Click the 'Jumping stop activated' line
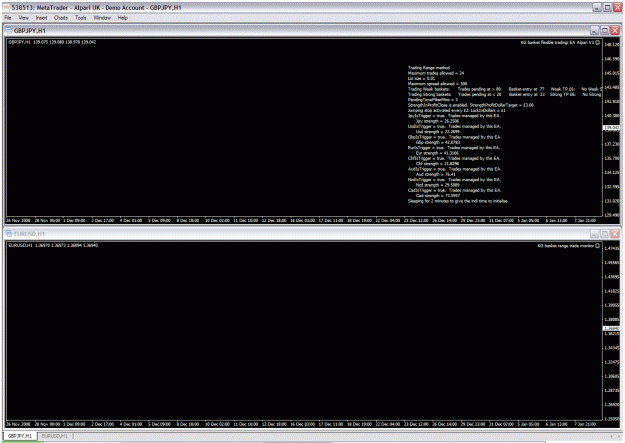 [457, 110]
